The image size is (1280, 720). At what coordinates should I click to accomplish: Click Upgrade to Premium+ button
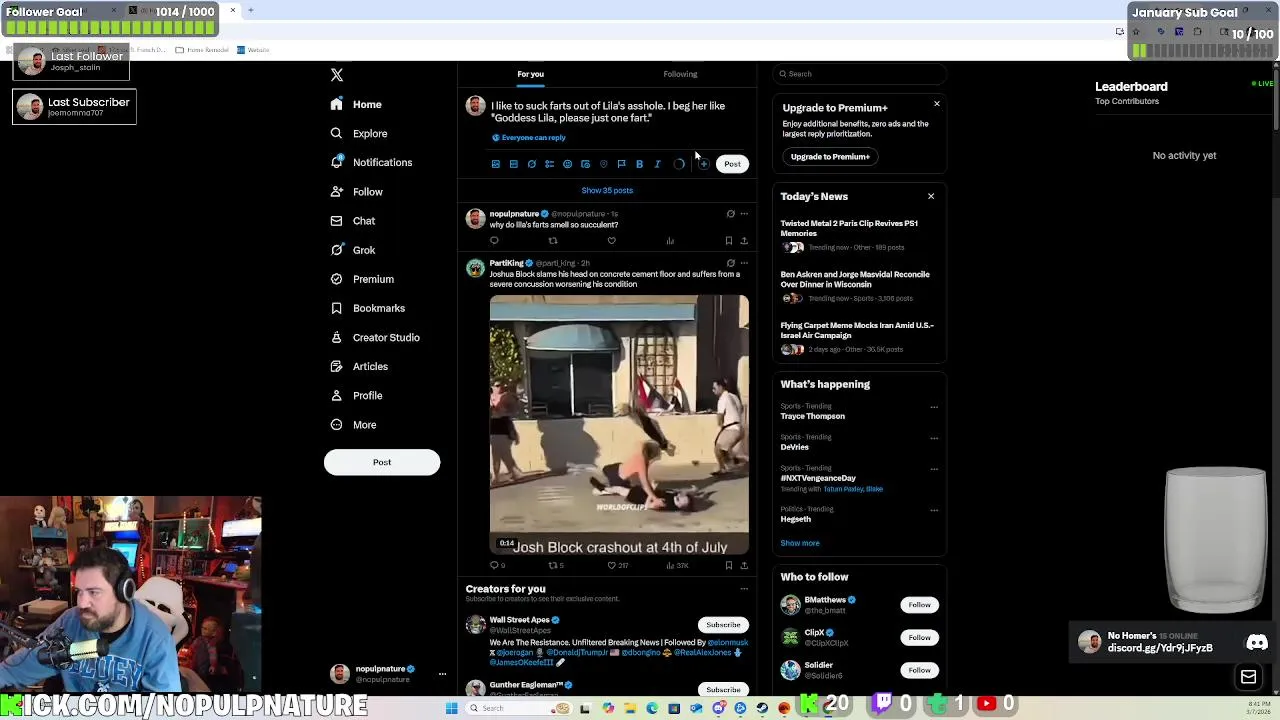pyautogui.click(x=830, y=157)
